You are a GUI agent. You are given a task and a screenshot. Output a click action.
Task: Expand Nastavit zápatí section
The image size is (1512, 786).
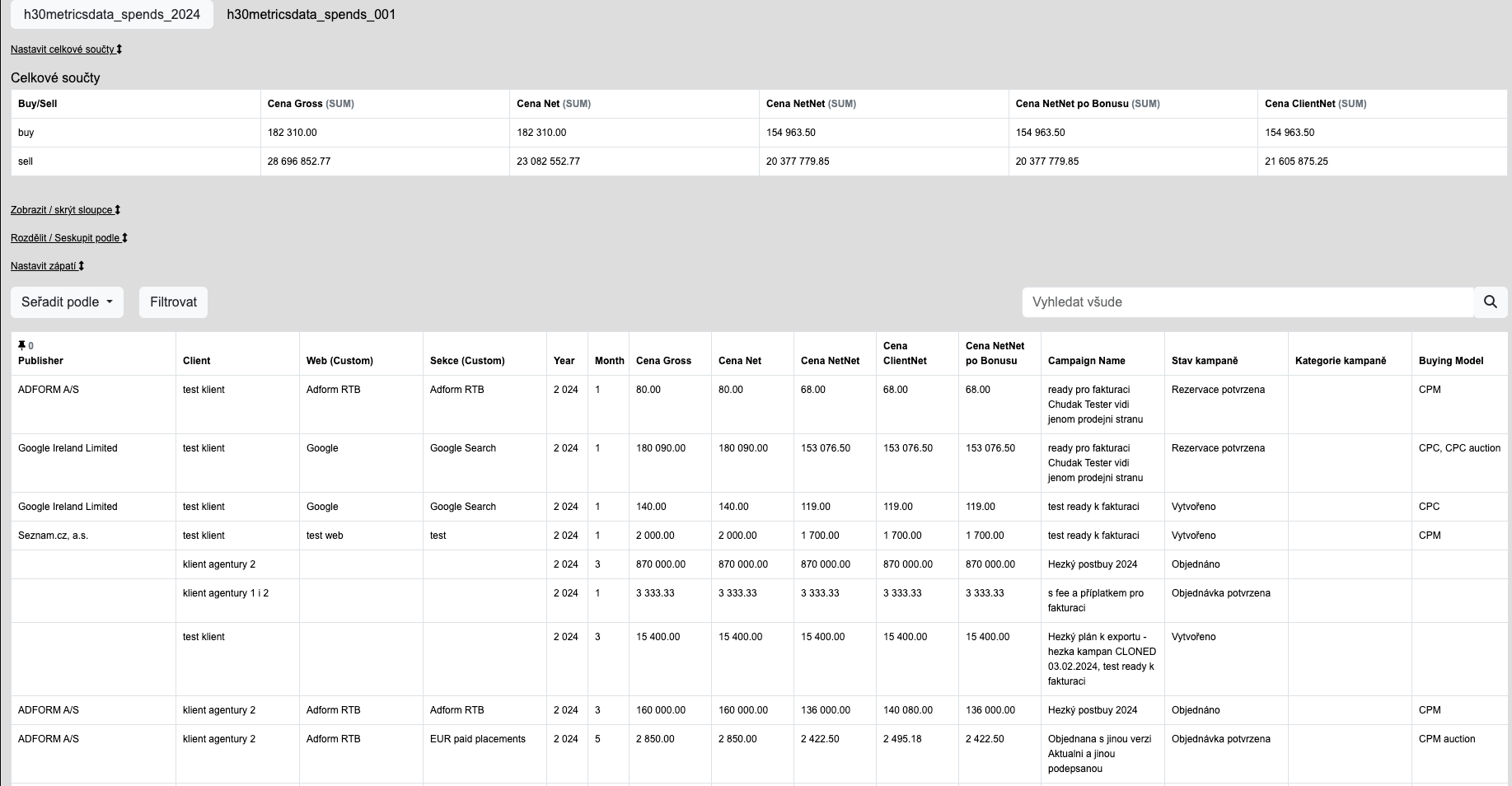click(47, 266)
